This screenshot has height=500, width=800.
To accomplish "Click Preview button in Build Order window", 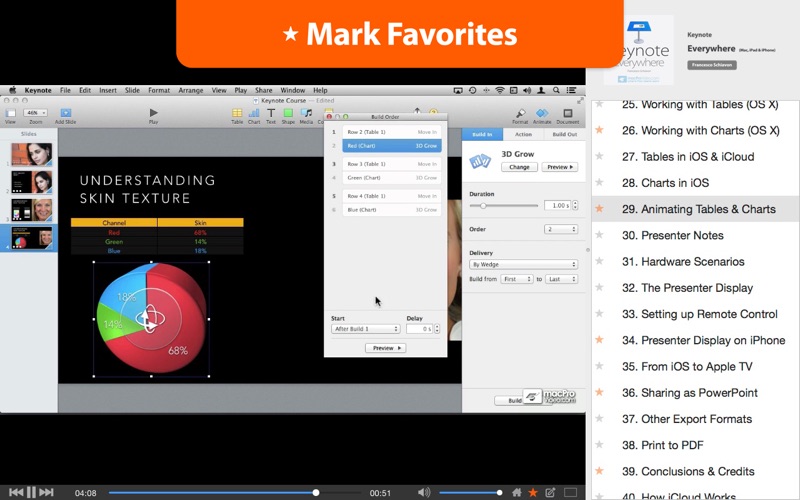I will [386, 348].
